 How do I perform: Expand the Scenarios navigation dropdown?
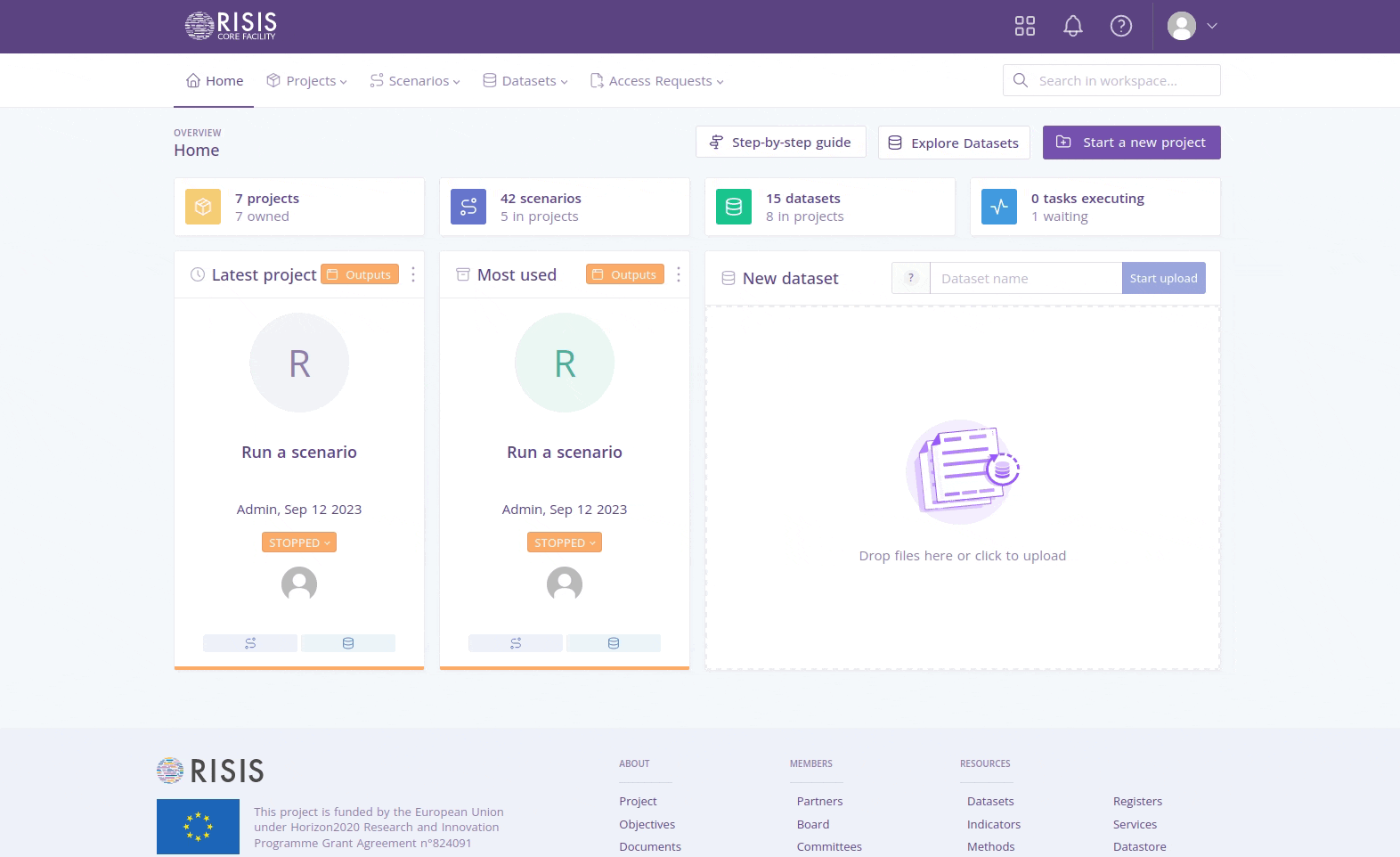[x=415, y=81]
